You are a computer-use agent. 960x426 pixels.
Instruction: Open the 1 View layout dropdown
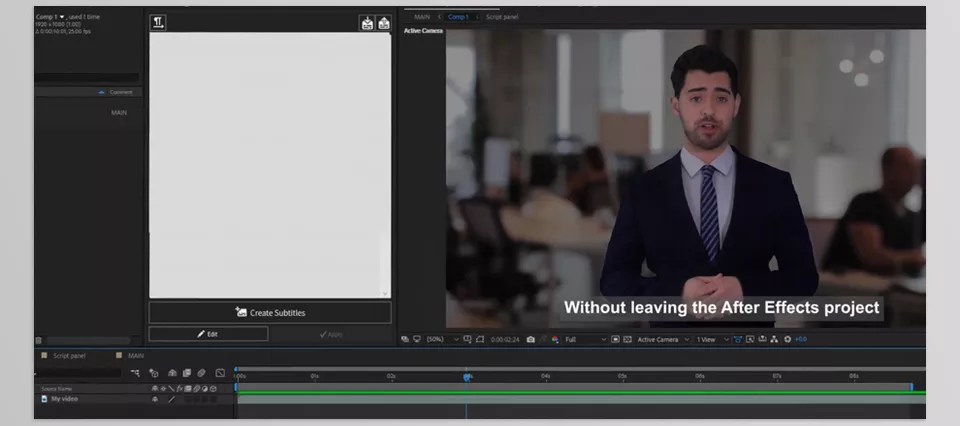(x=713, y=339)
